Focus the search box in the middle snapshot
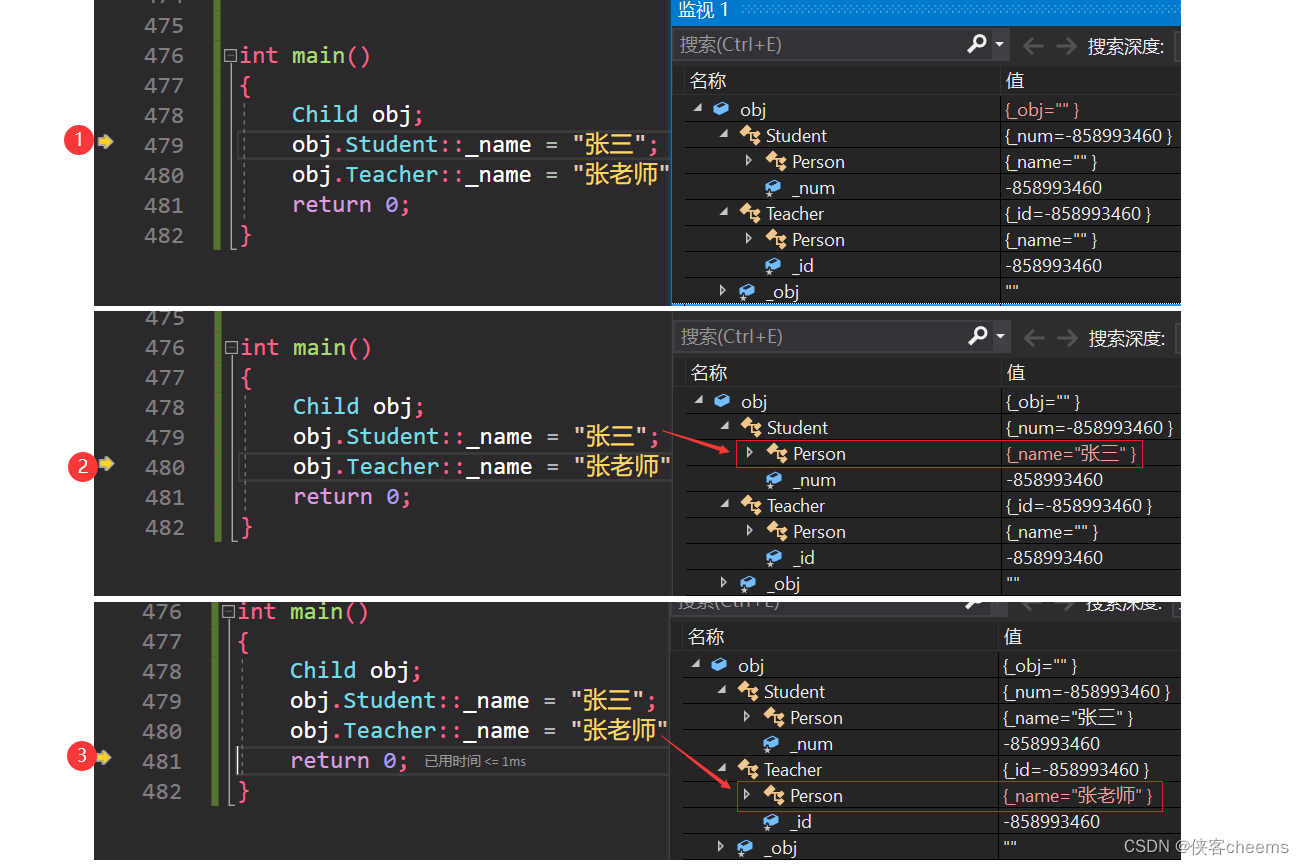 (820, 337)
